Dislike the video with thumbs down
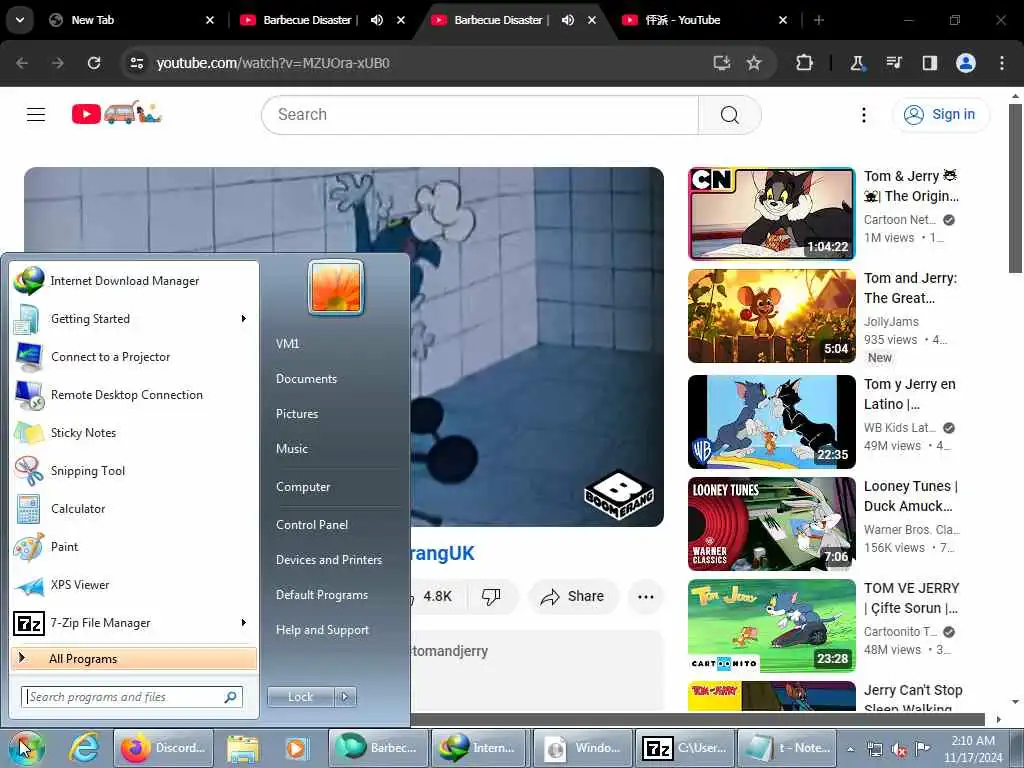This screenshot has width=1024, height=768. [x=491, y=596]
